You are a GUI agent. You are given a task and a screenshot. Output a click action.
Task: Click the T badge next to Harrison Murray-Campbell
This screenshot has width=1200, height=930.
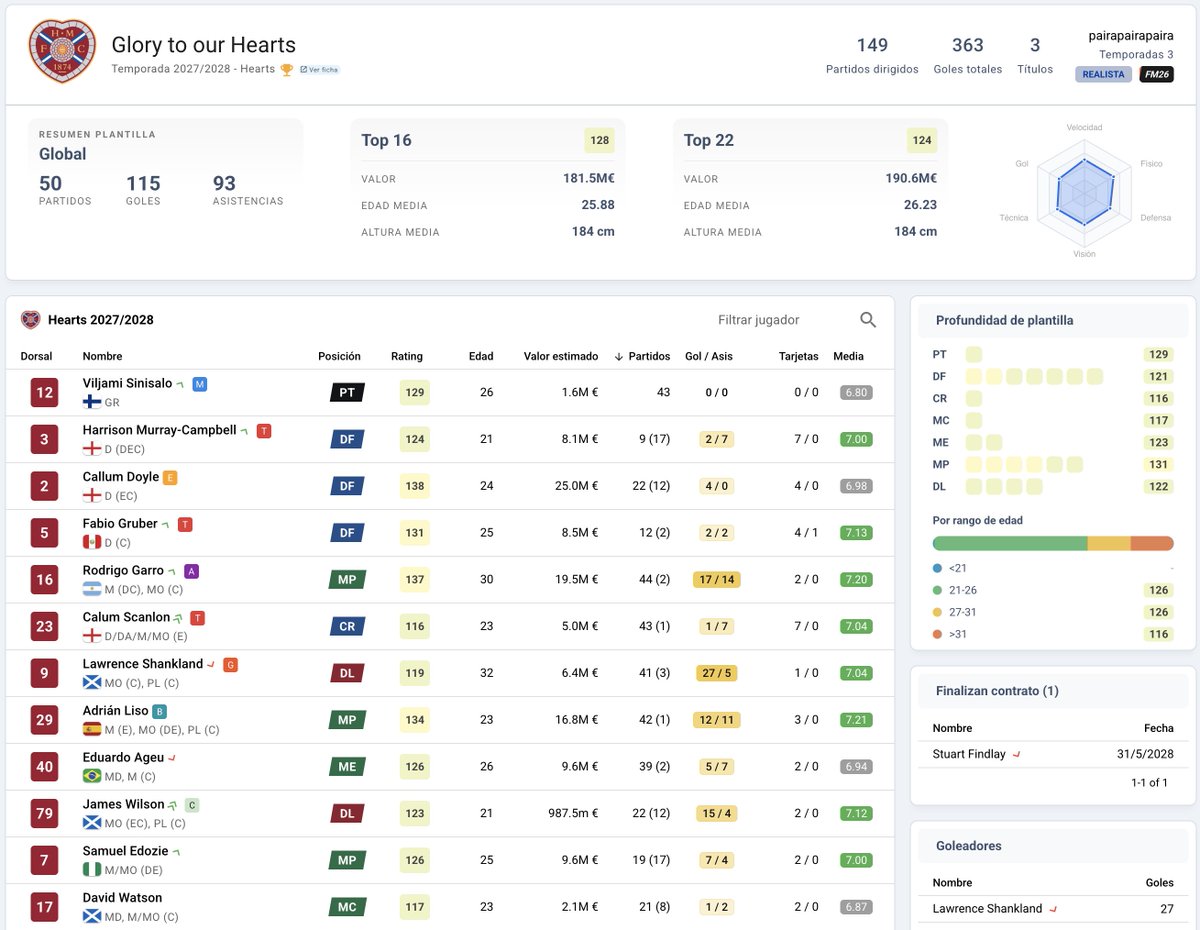point(264,431)
